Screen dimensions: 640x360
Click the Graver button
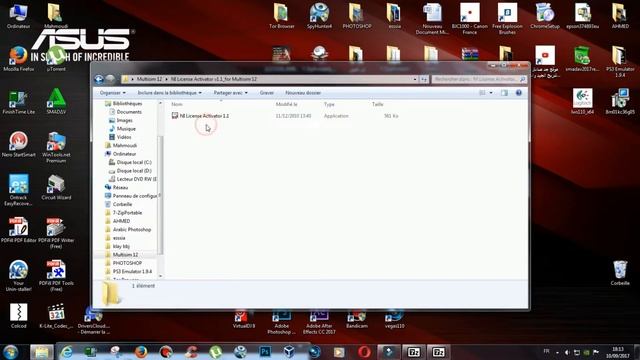(267, 93)
